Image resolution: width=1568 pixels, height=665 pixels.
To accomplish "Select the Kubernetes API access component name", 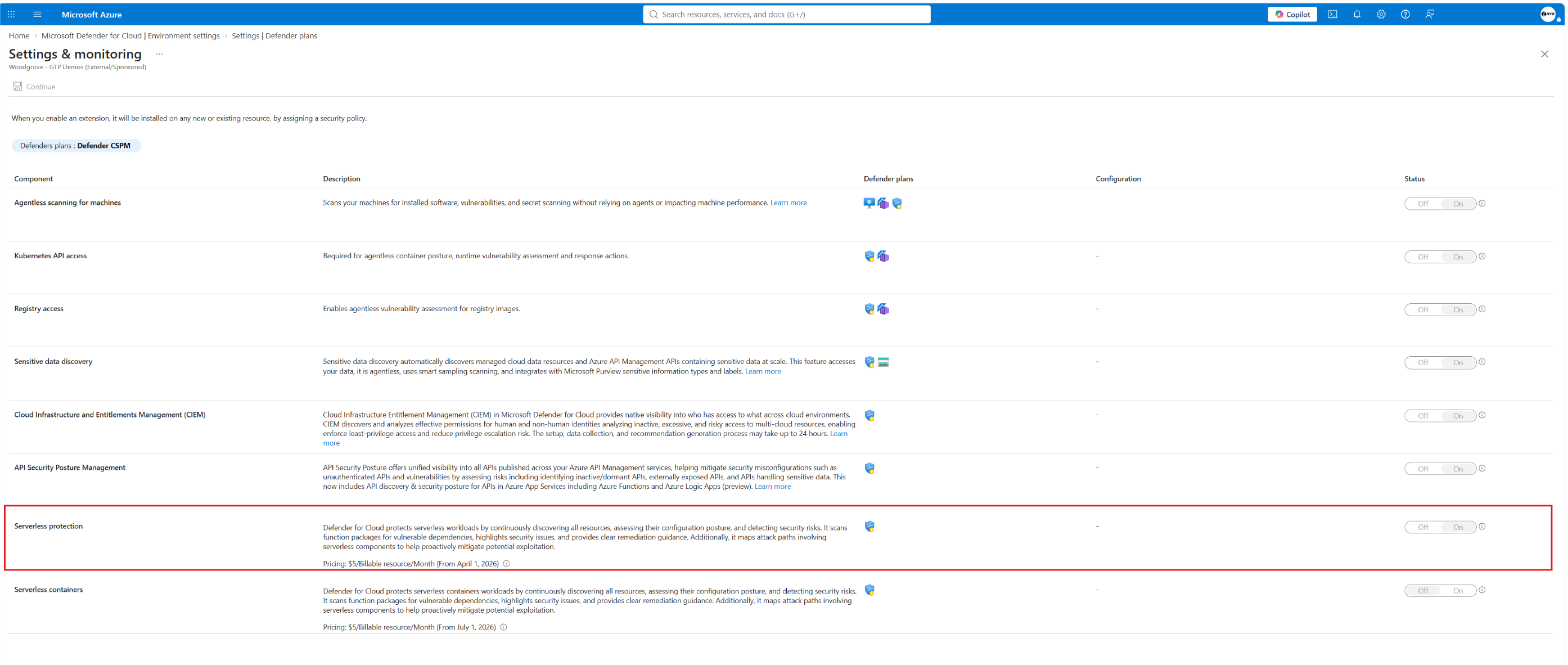I will 51,257.
